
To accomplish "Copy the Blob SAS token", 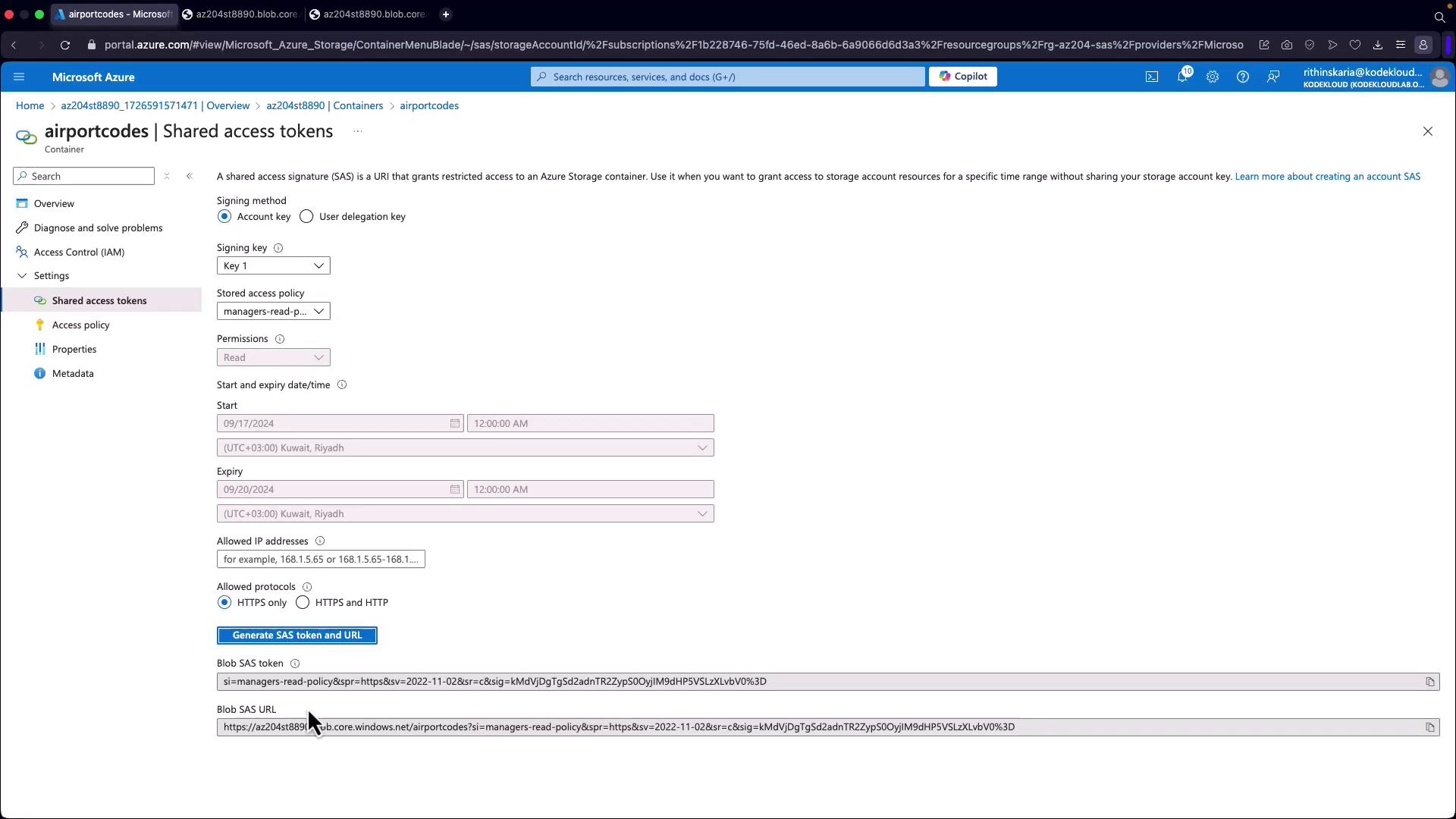I will click(1429, 682).
